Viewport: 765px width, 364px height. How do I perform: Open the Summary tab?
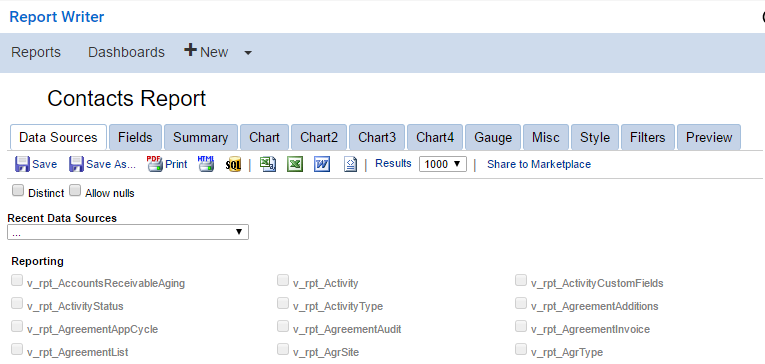[x=201, y=137]
